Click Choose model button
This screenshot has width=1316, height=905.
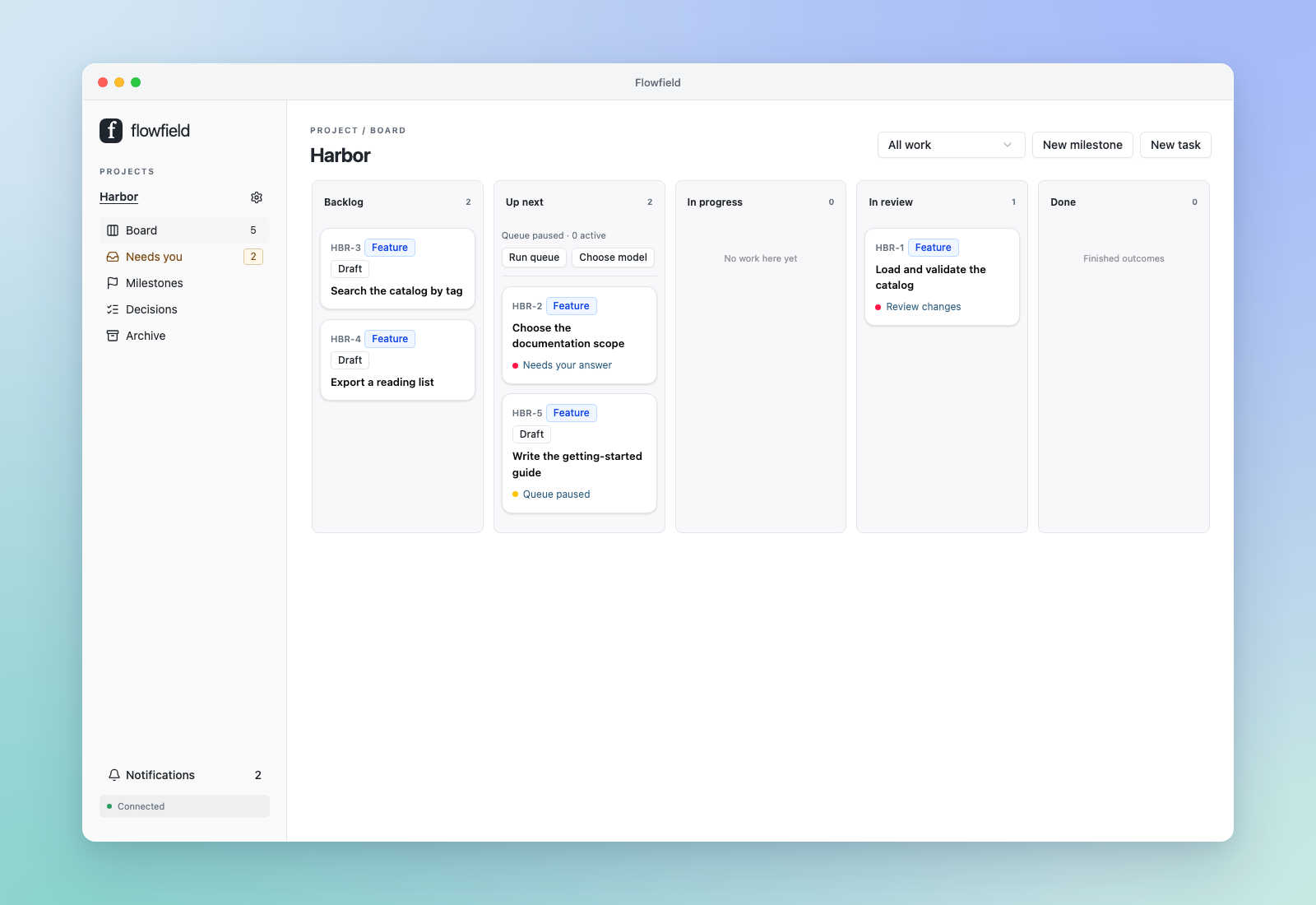tap(613, 258)
